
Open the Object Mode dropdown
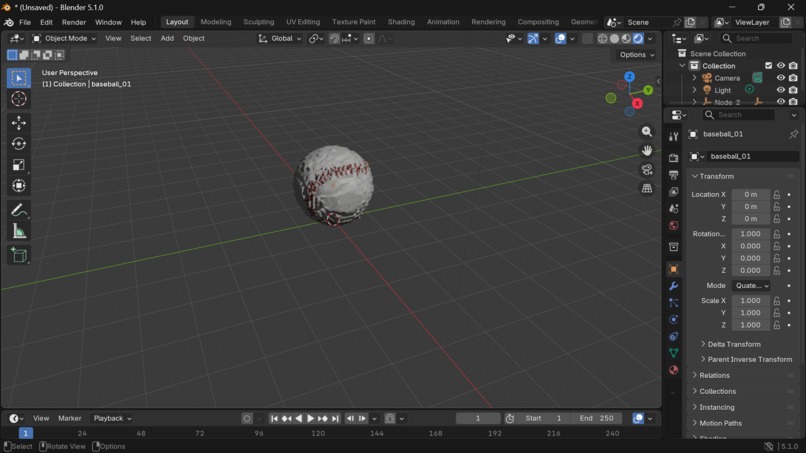[64, 39]
